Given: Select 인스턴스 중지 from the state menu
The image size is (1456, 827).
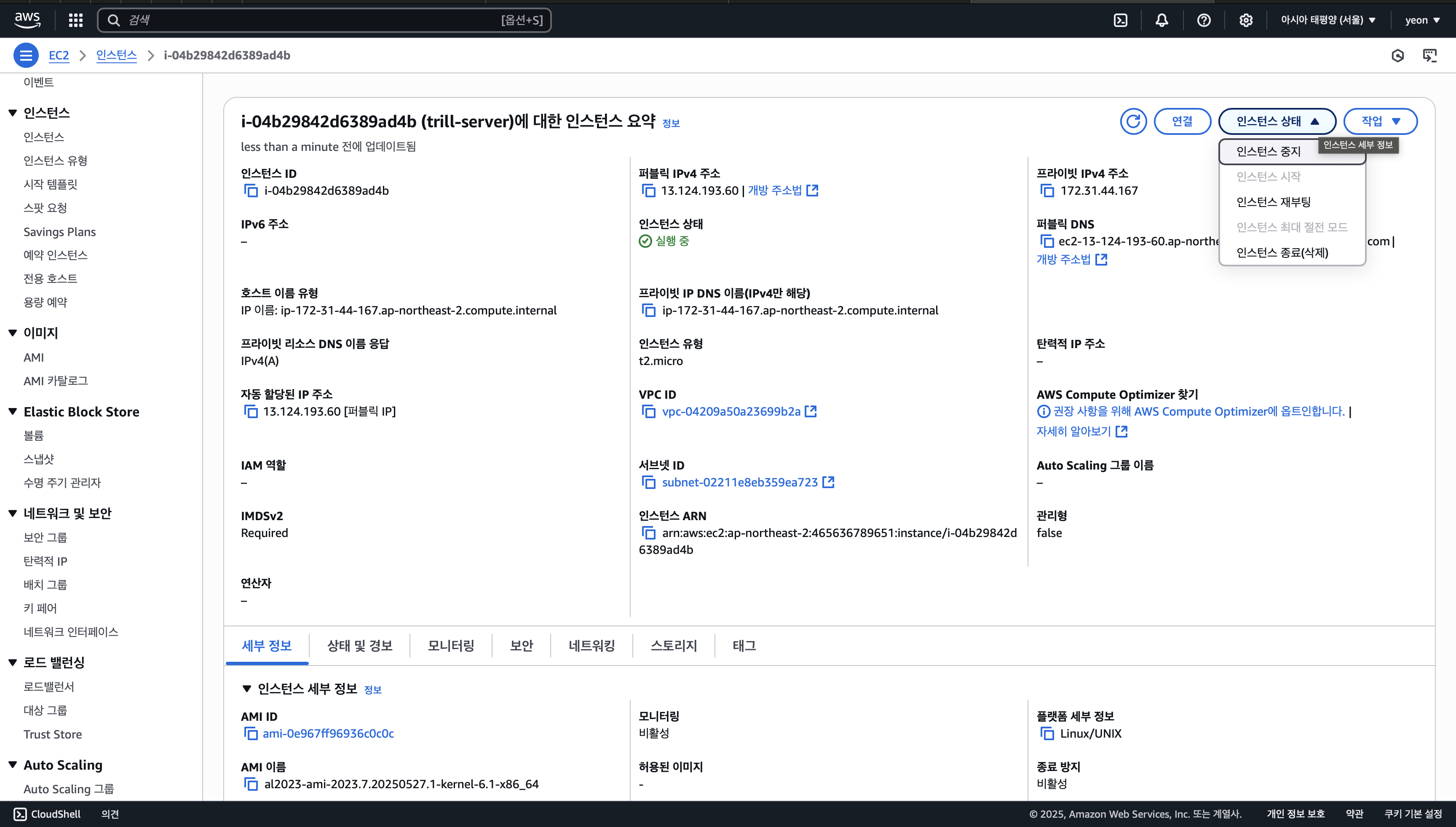Looking at the screenshot, I should (x=1268, y=152).
